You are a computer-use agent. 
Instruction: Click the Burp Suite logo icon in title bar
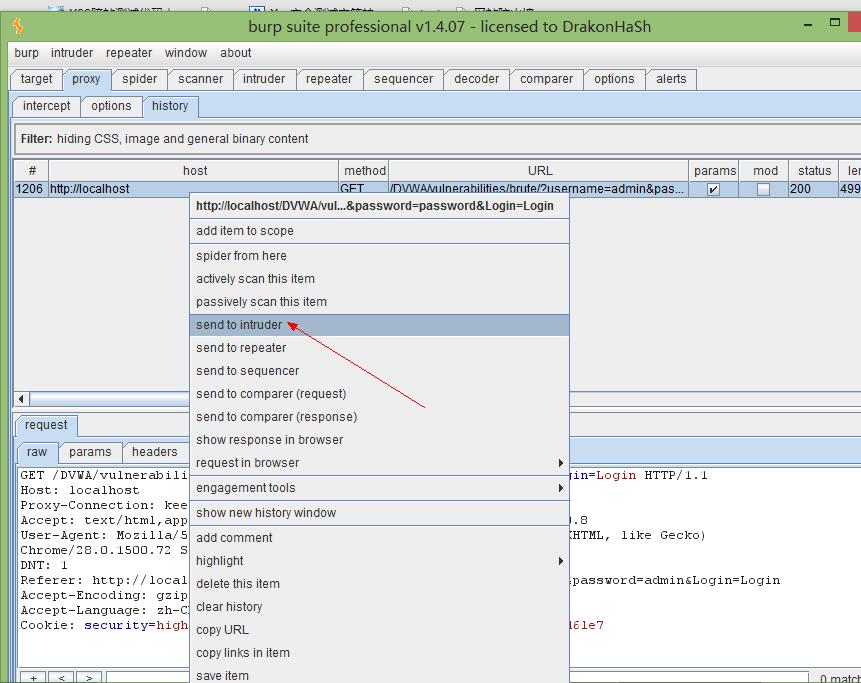pyautogui.click(x=17, y=26)
